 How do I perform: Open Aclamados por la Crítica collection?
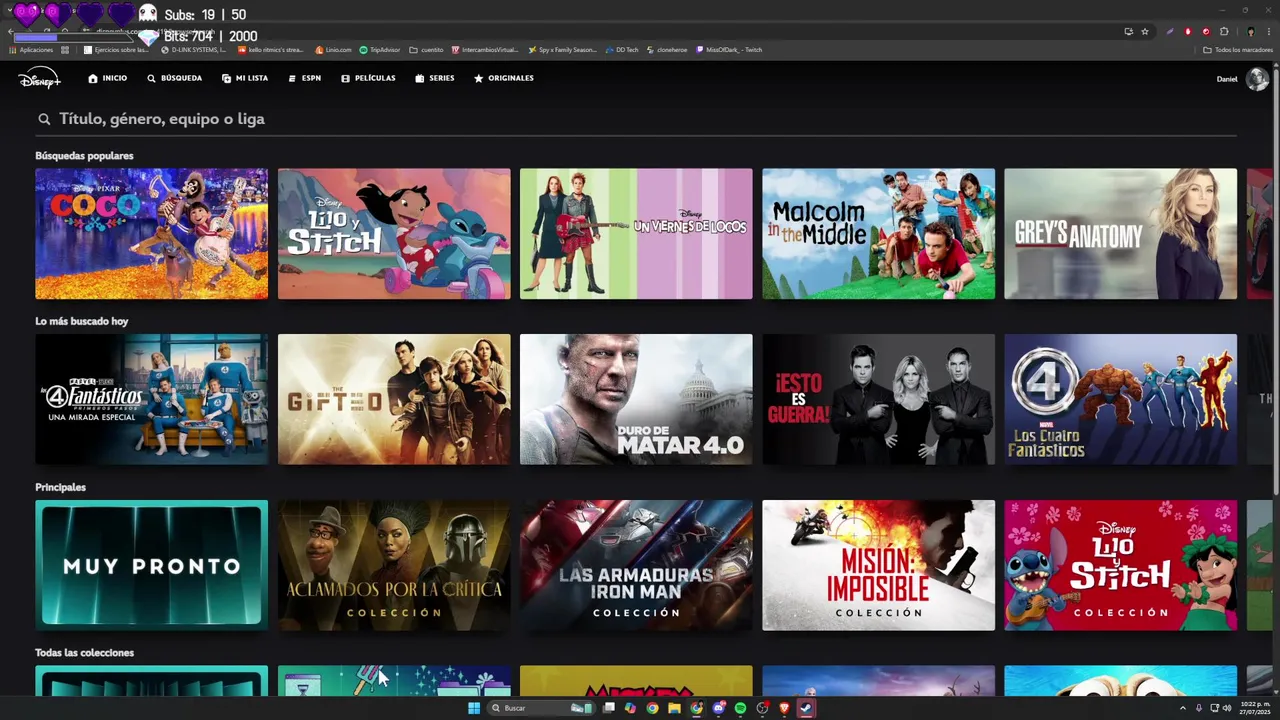click(394, 565)
